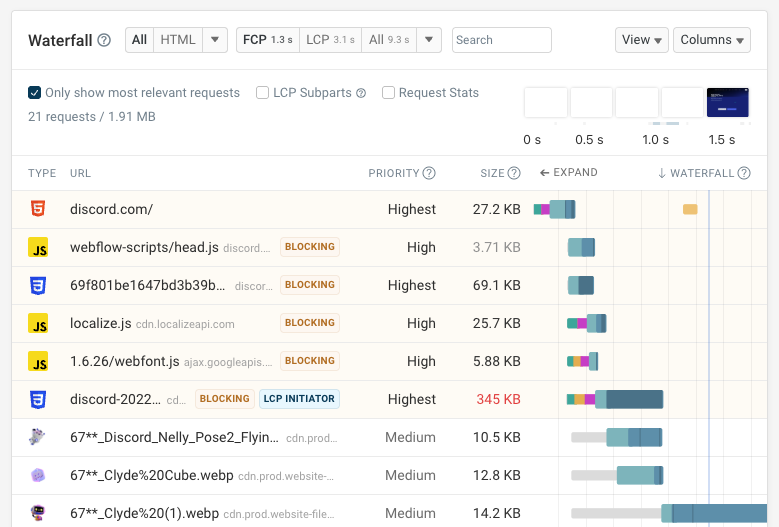This screenshot has height=527, width=779.
Task: Click the Search input field
Action: pos(501,40)
